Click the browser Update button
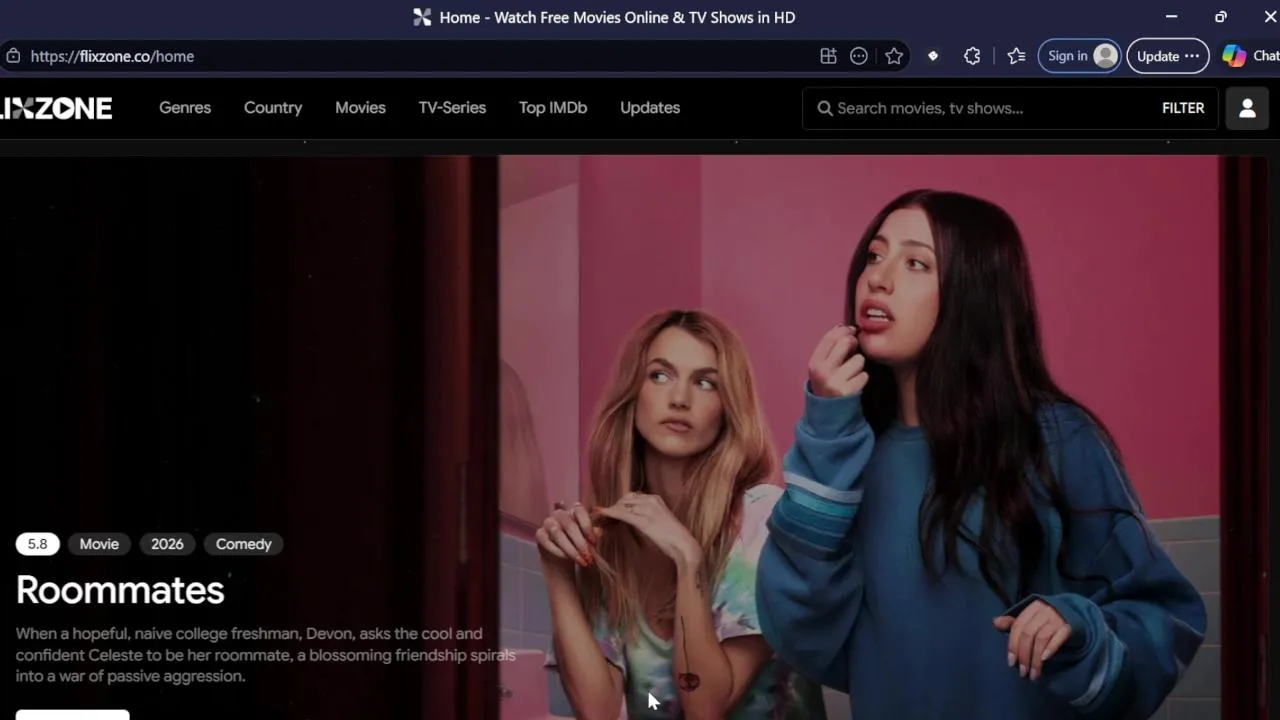Image resolution: width=1280 pixels, height=720 pixels. [x=1167, y=56]
